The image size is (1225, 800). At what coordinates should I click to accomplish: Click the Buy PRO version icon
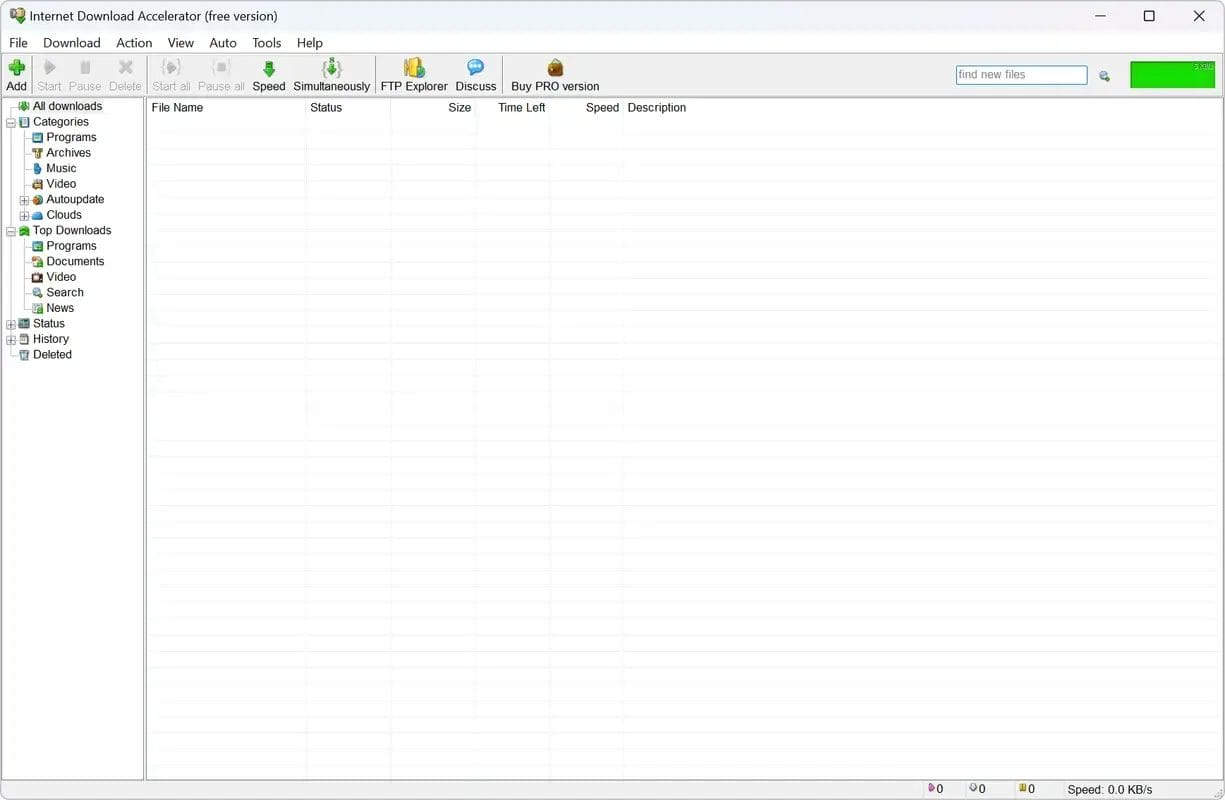[x=555, y=68]
